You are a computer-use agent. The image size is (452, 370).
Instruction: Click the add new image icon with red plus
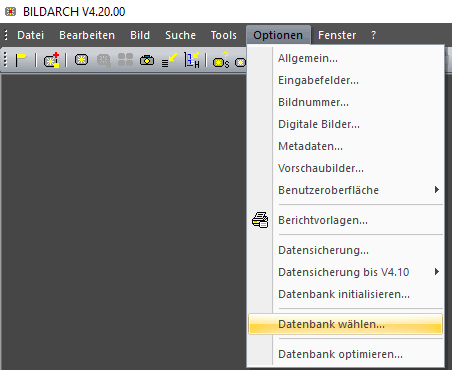pos(52,60)
